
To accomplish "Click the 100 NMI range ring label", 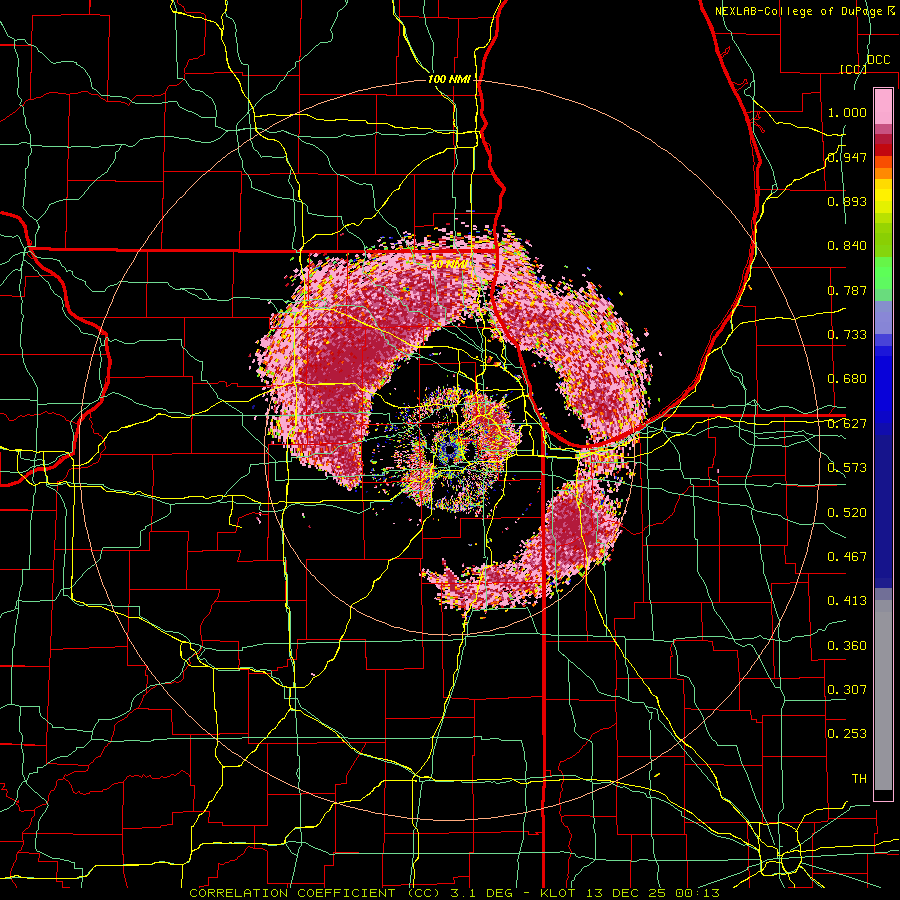I will point(449,79).
